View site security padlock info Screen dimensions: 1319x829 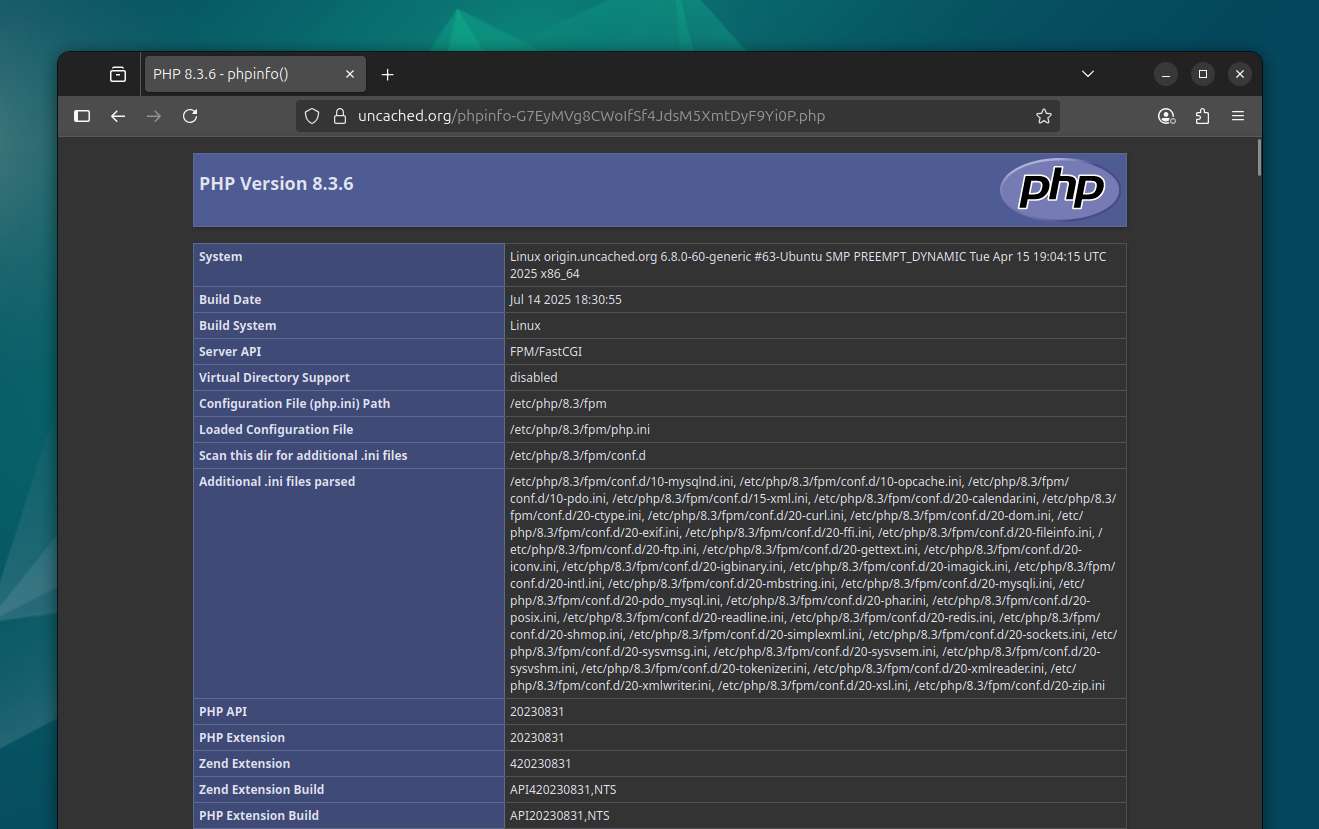click(339, 116)
